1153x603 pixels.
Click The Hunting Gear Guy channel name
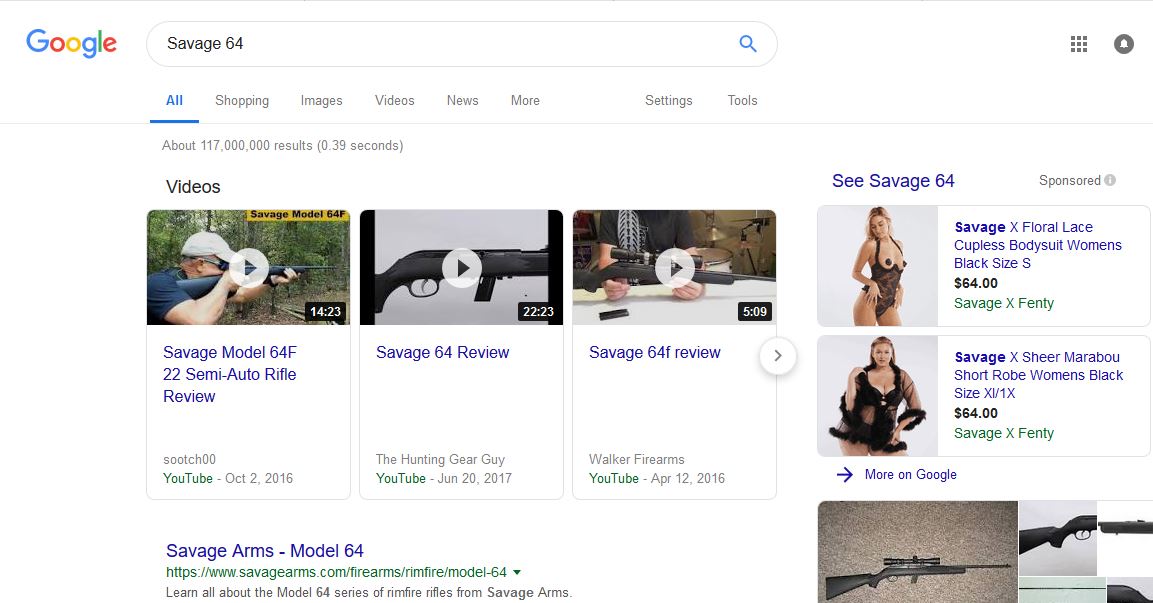[x=440, y=460]
